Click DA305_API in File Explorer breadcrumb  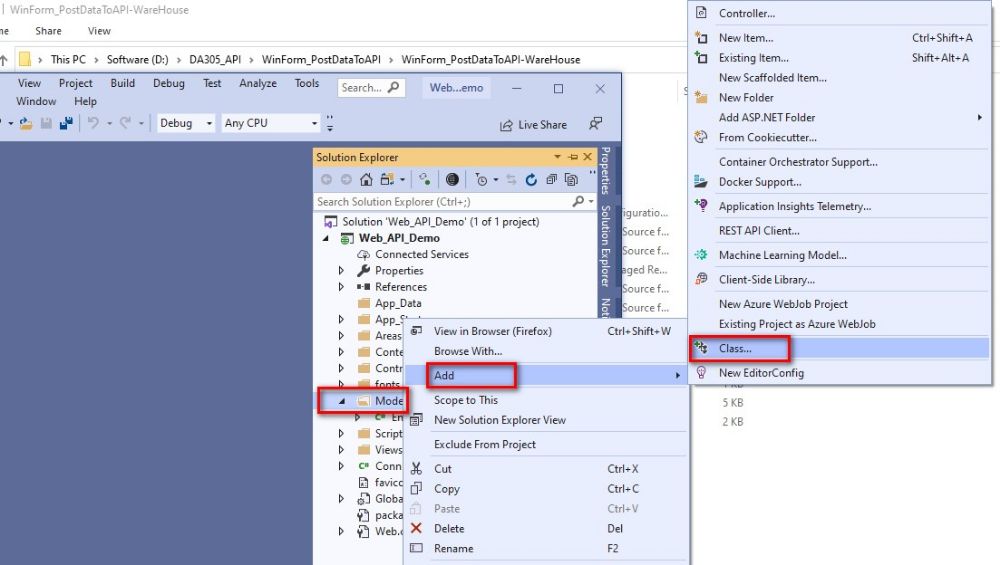[x=215, y=59]
